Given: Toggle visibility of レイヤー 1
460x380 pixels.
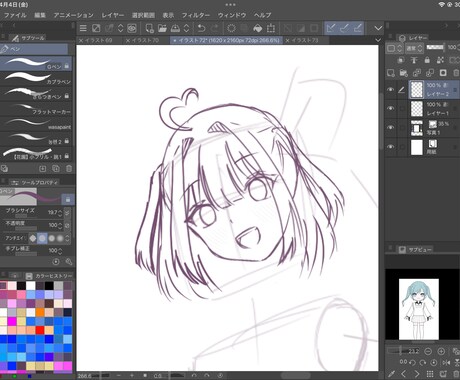Looking at the screenshot, I should 390,109.
